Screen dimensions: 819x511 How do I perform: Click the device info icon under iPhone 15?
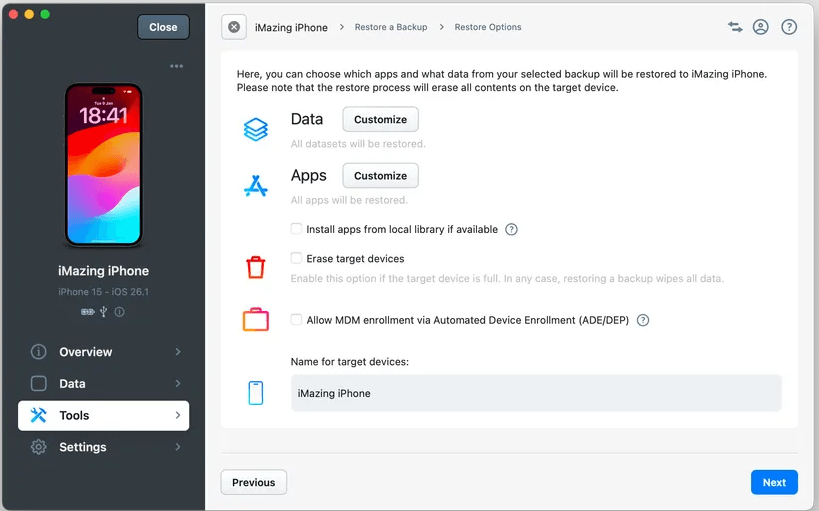coord(120,312)
